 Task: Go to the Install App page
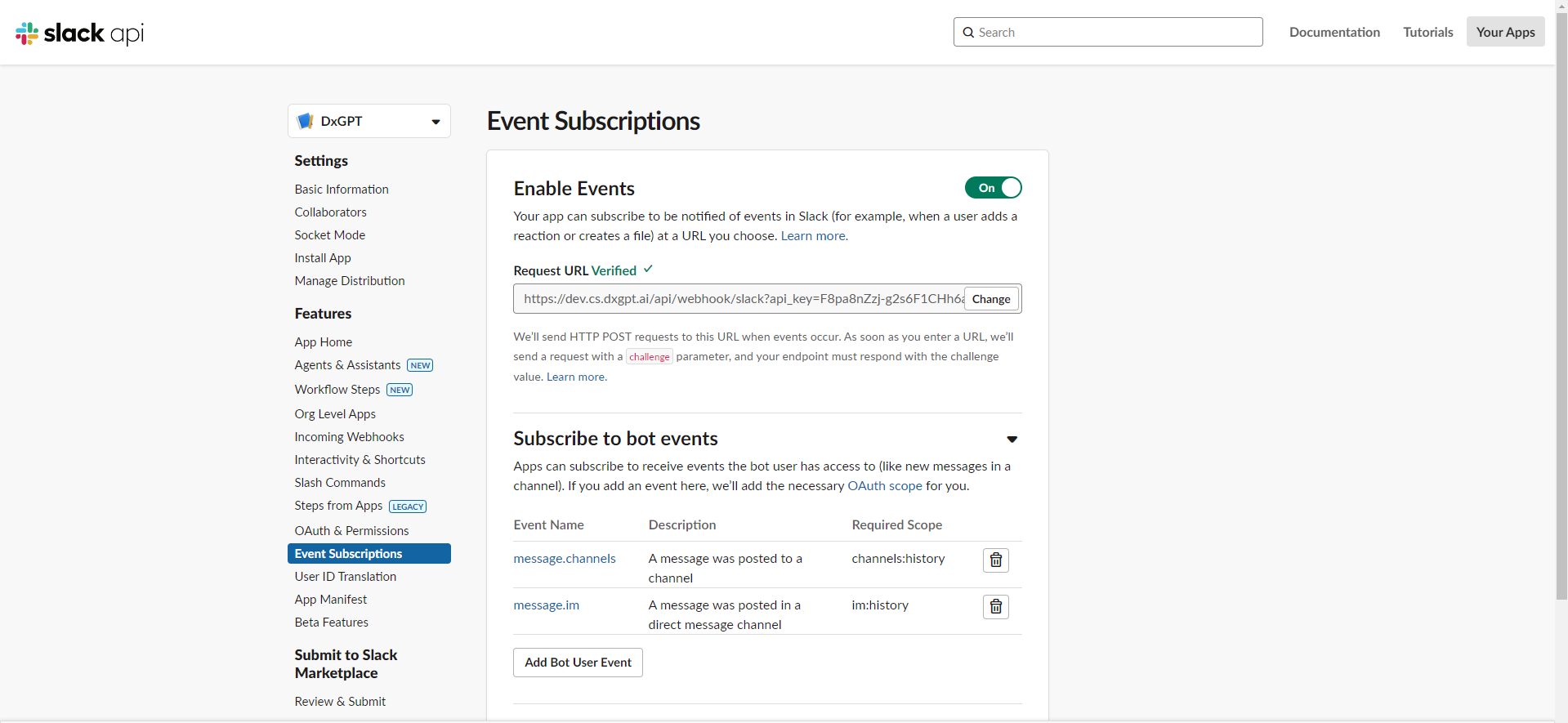point(323,257)
